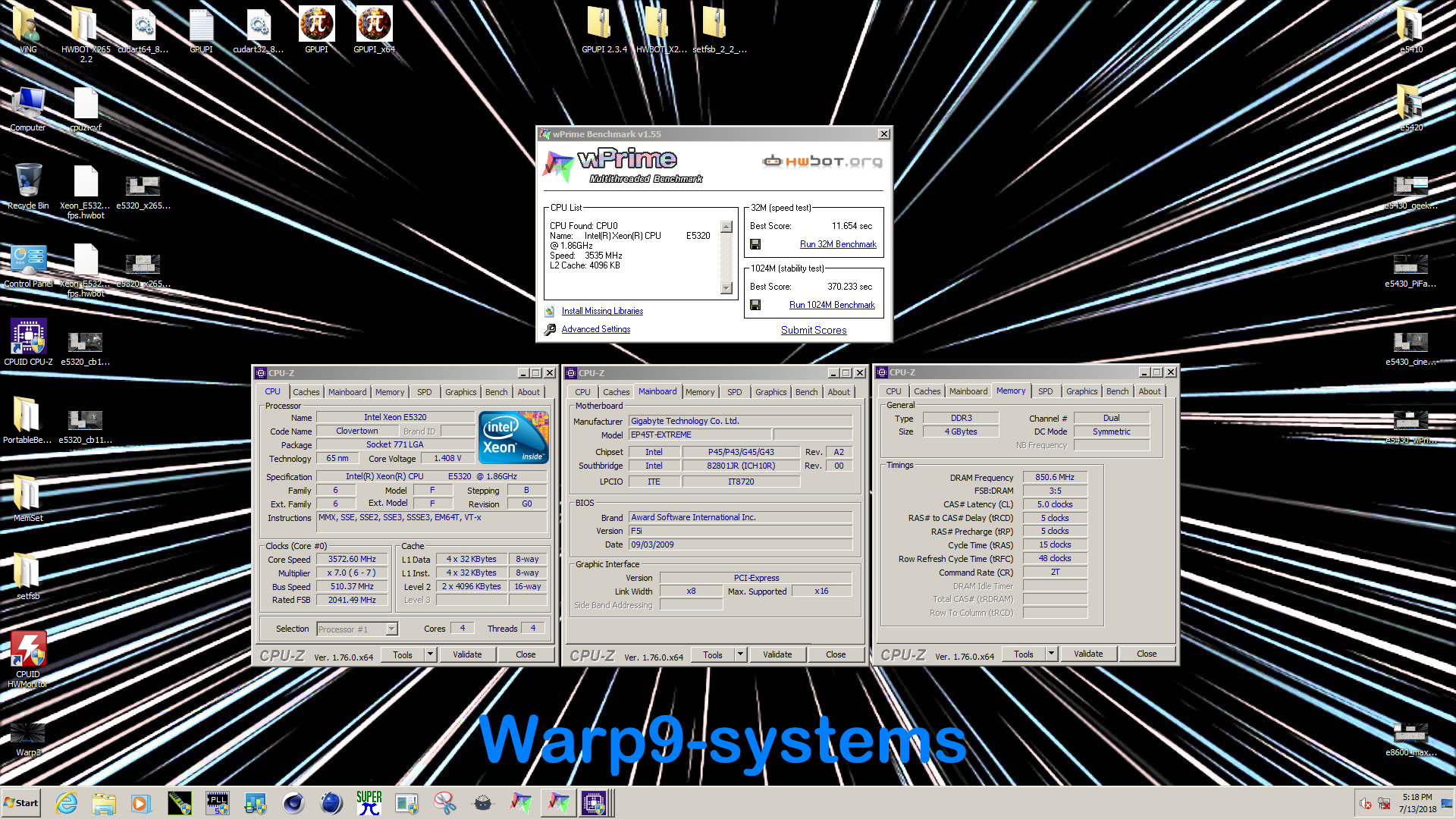The height and width of the screenshot is (819, 1456).
Task: Click Validate in left CPU-Z window
Action: [x=467, y=654]
